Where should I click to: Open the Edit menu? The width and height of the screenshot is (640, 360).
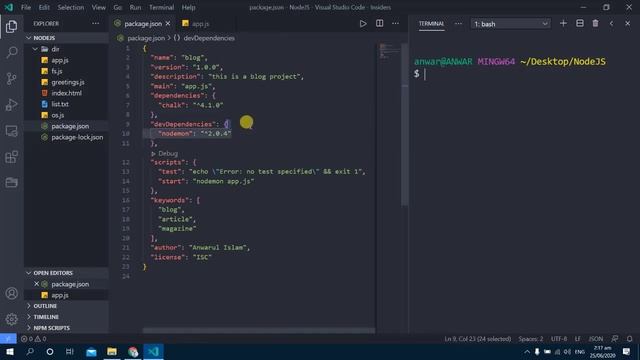click(44, 7)
